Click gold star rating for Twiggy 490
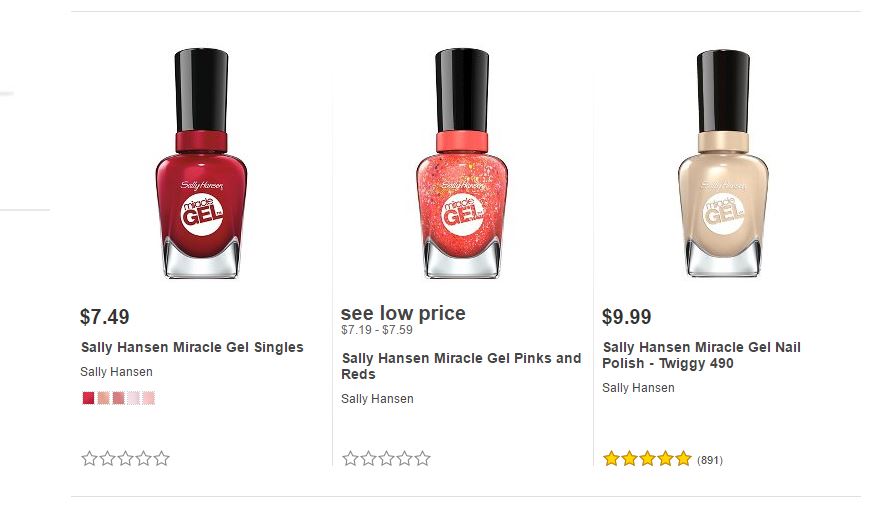Image resolution: width=870 pixels, height=508 pixels. pos(647,459)
